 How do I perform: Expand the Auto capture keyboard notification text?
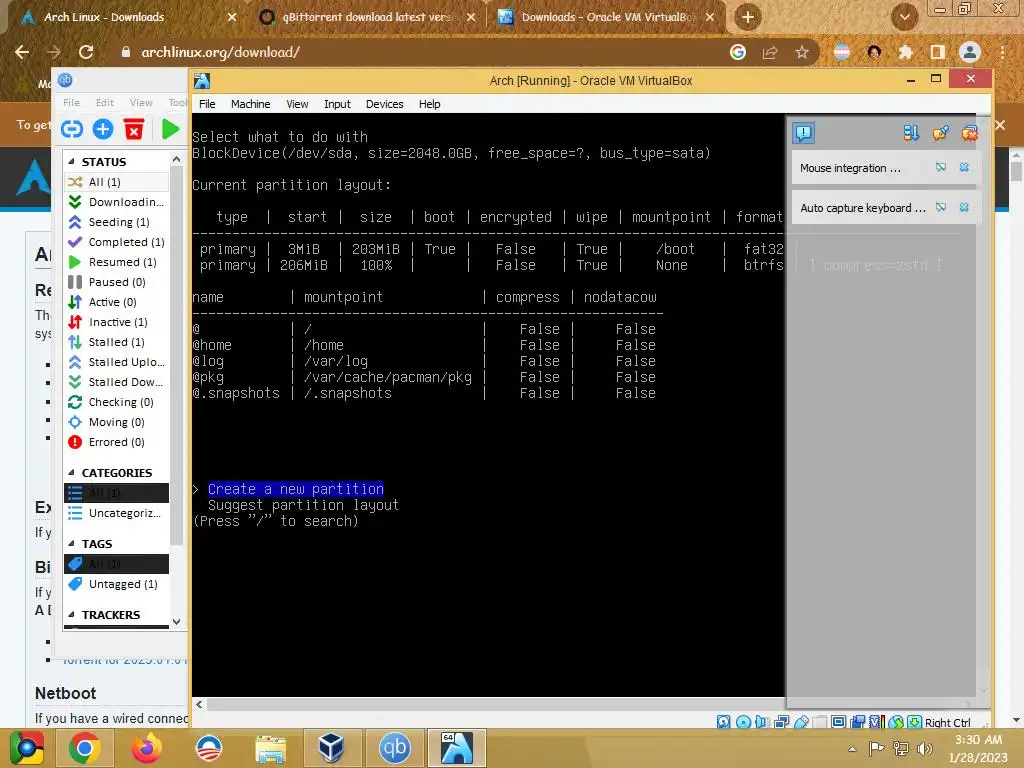(863, 208)
